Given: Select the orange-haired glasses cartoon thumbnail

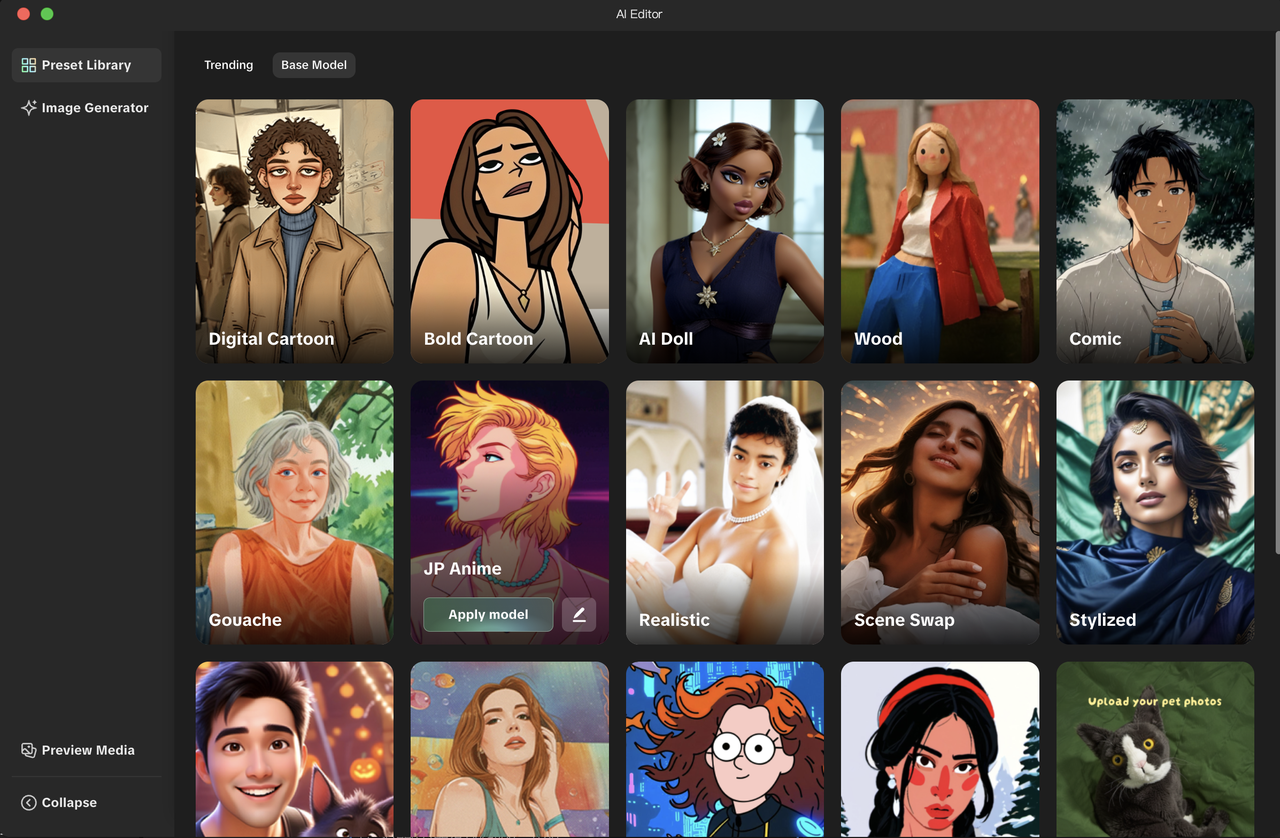Looking at the screenshot, I should tap(725, 749).
